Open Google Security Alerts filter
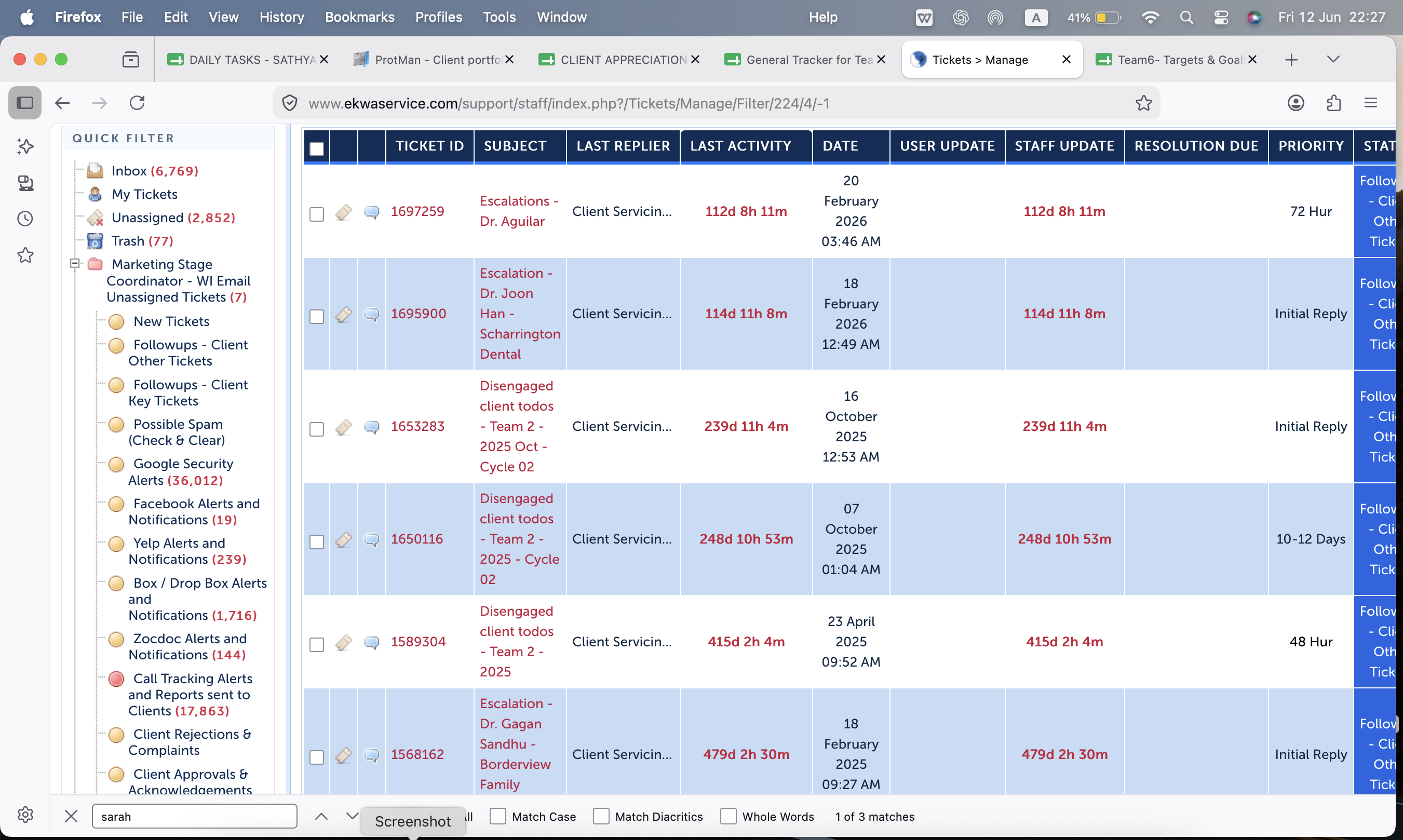Viewport: 1403px width, 840px height. tap(181, 471)
